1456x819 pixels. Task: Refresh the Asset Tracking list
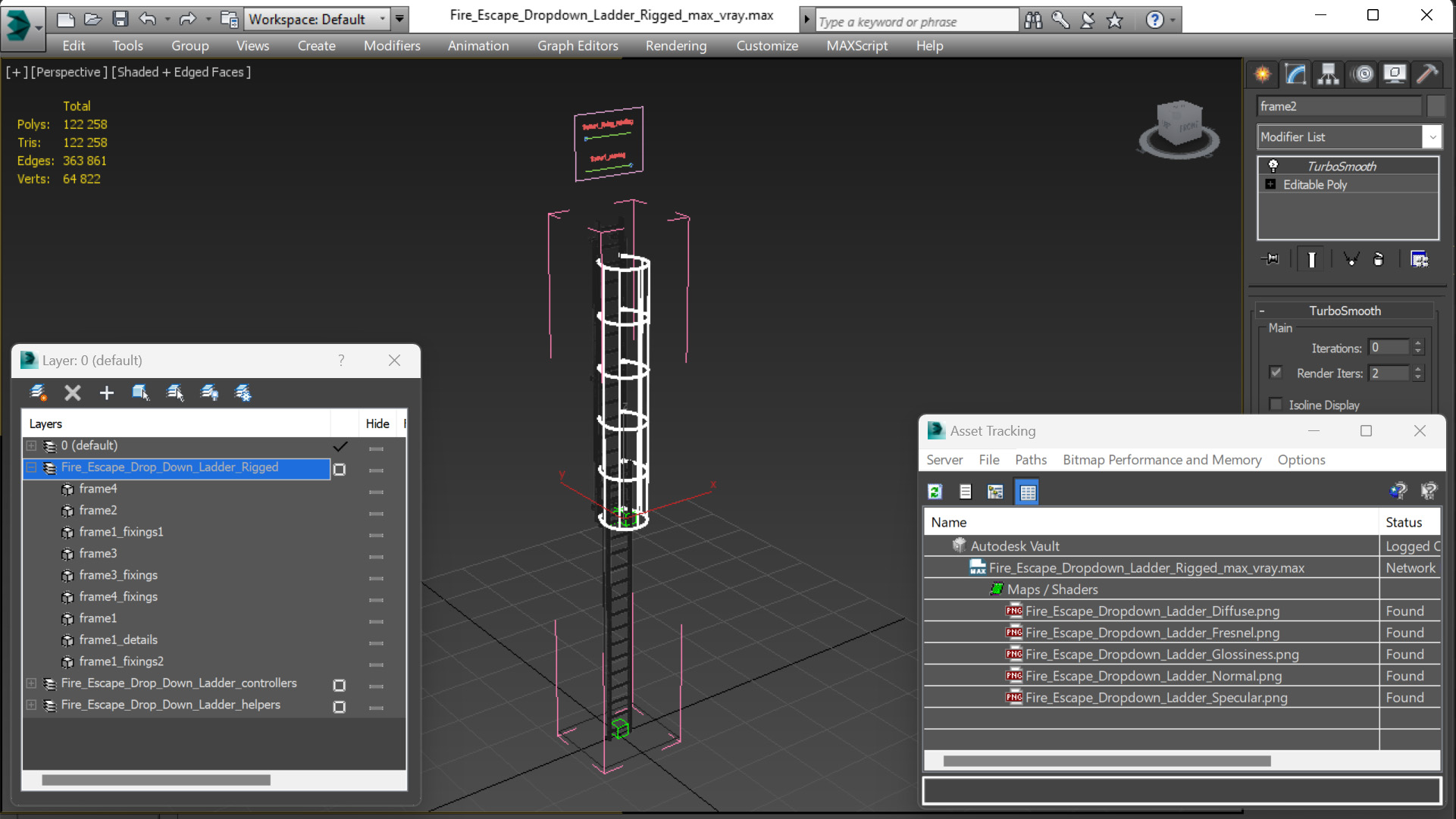(935, 492)
